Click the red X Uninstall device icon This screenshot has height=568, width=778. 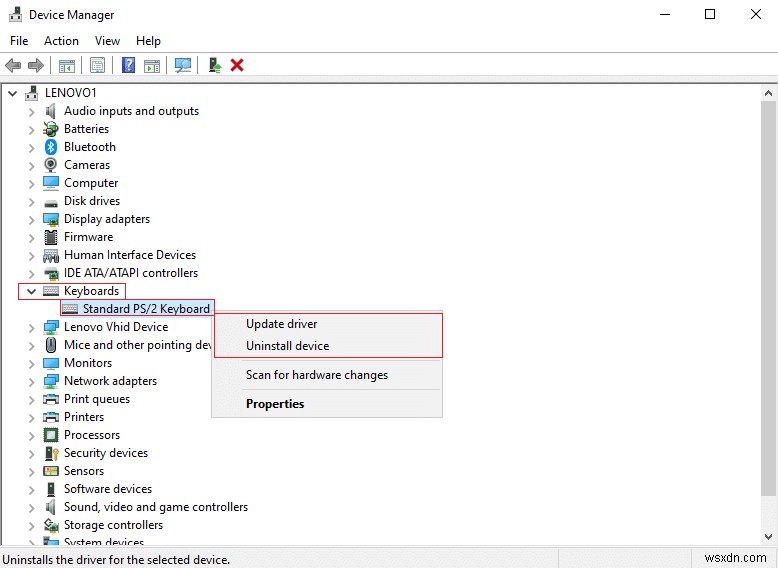tap(237, 65)
